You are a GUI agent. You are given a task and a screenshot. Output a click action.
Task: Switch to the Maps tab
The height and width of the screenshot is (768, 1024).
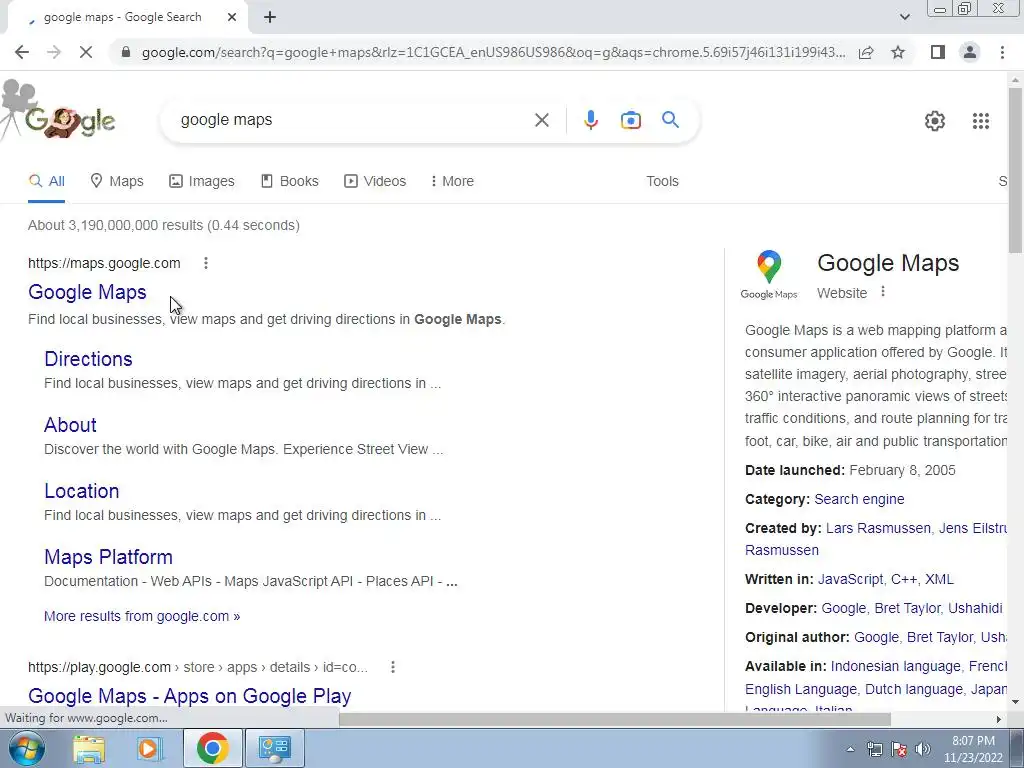(117, 182)
